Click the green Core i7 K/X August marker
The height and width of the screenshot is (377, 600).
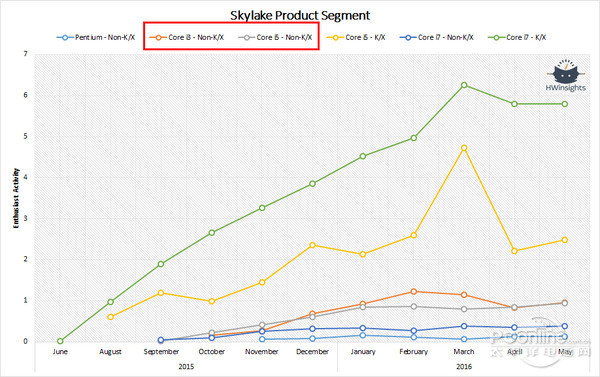click(111, 302)
